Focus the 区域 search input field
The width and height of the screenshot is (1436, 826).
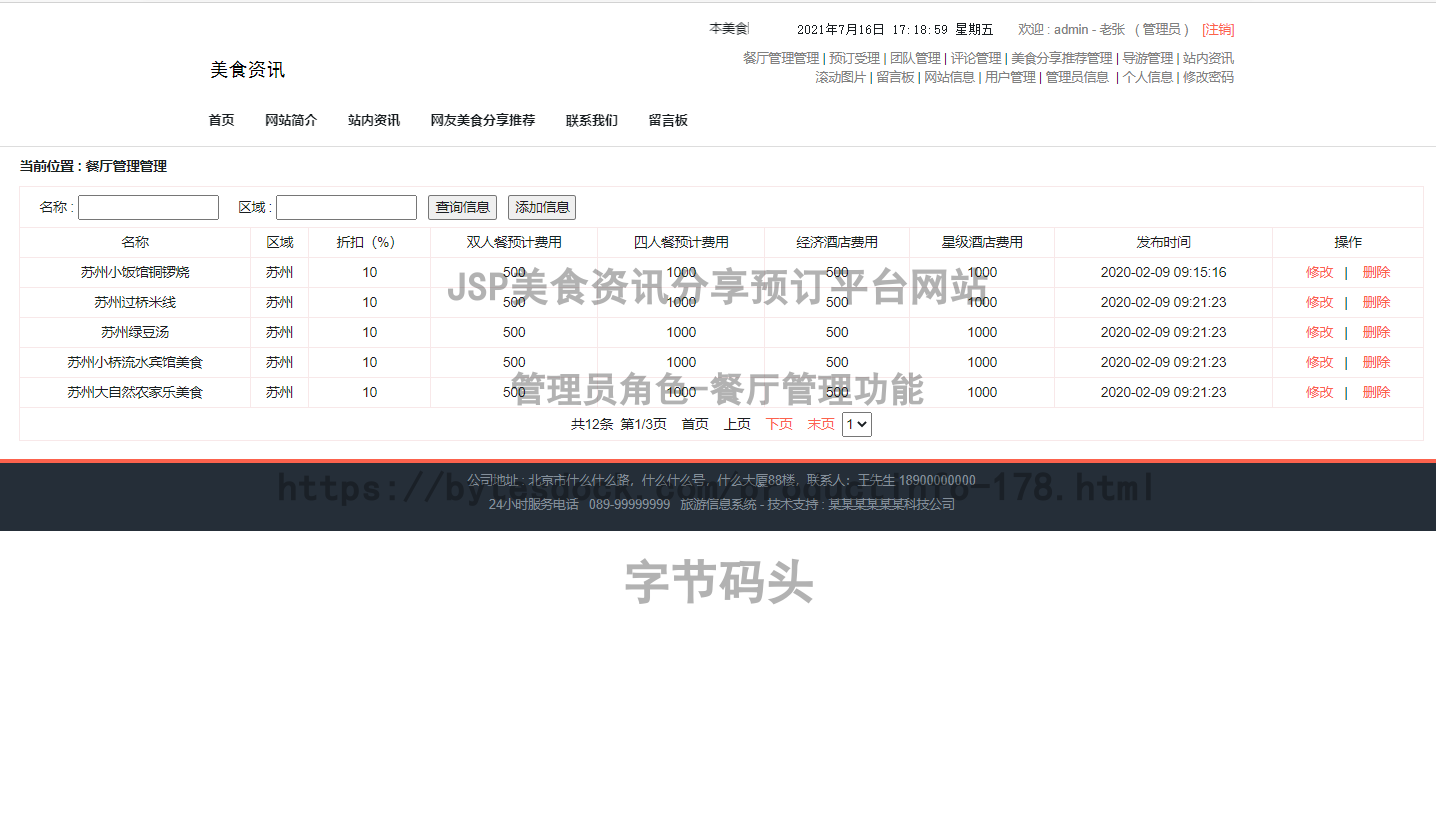tap(346, 207)
